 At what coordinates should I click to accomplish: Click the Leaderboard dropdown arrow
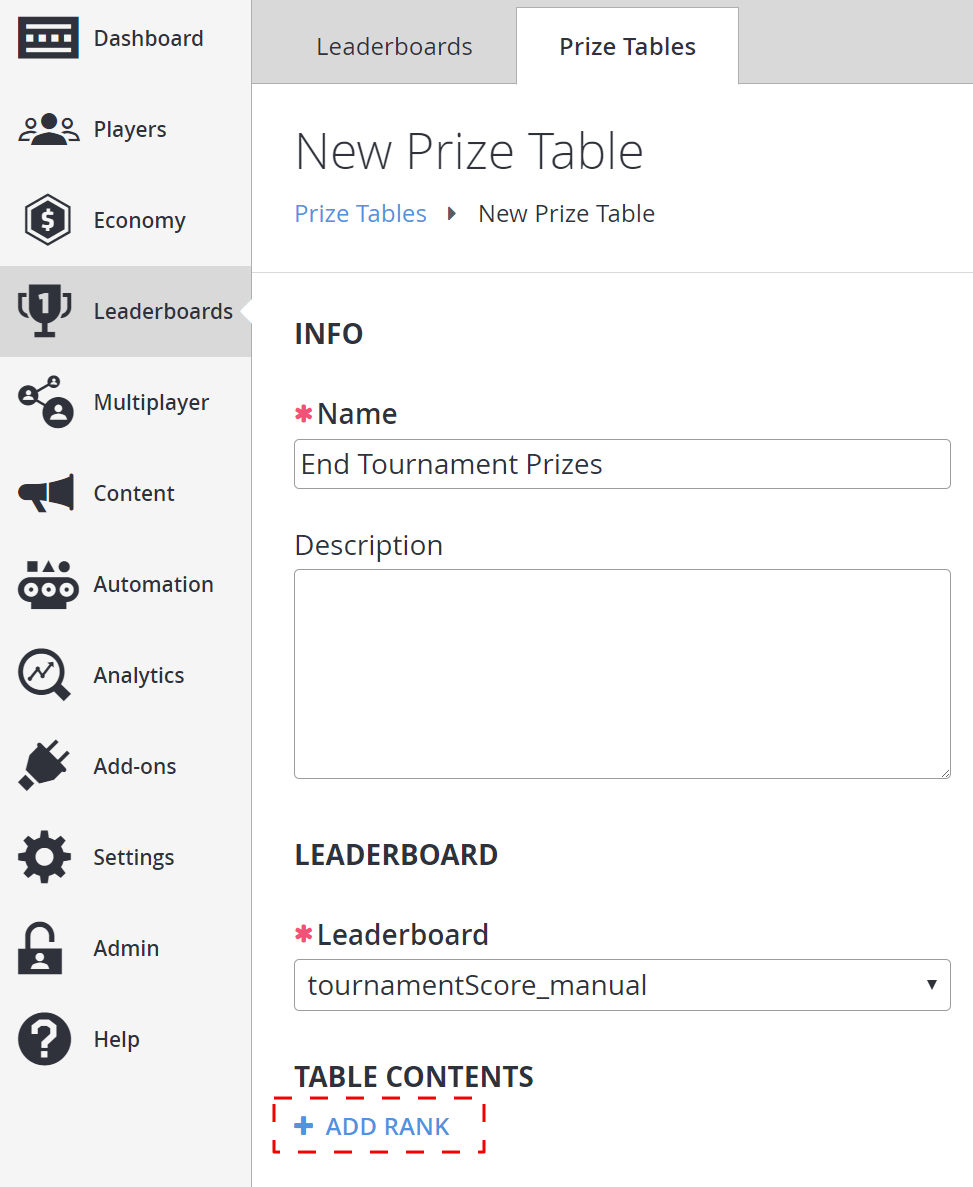pyautogui.click(x=931, y=985)
